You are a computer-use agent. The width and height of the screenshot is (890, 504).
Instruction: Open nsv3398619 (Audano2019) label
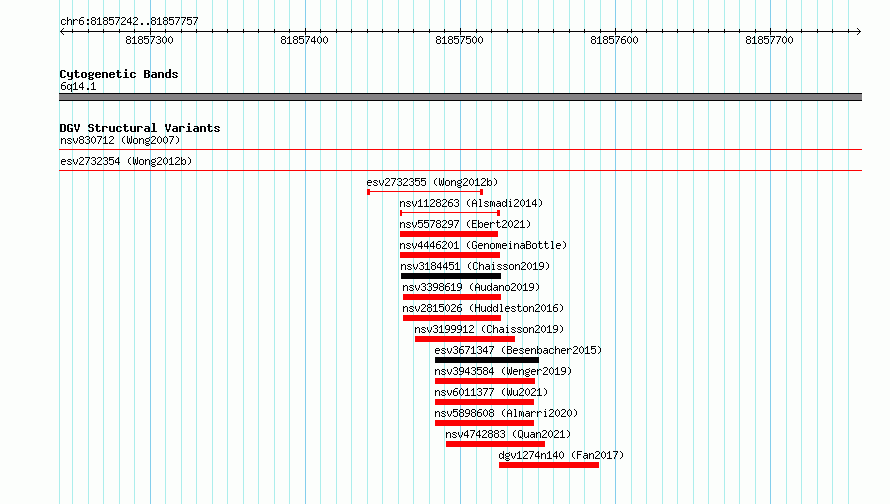coord(471,287)
